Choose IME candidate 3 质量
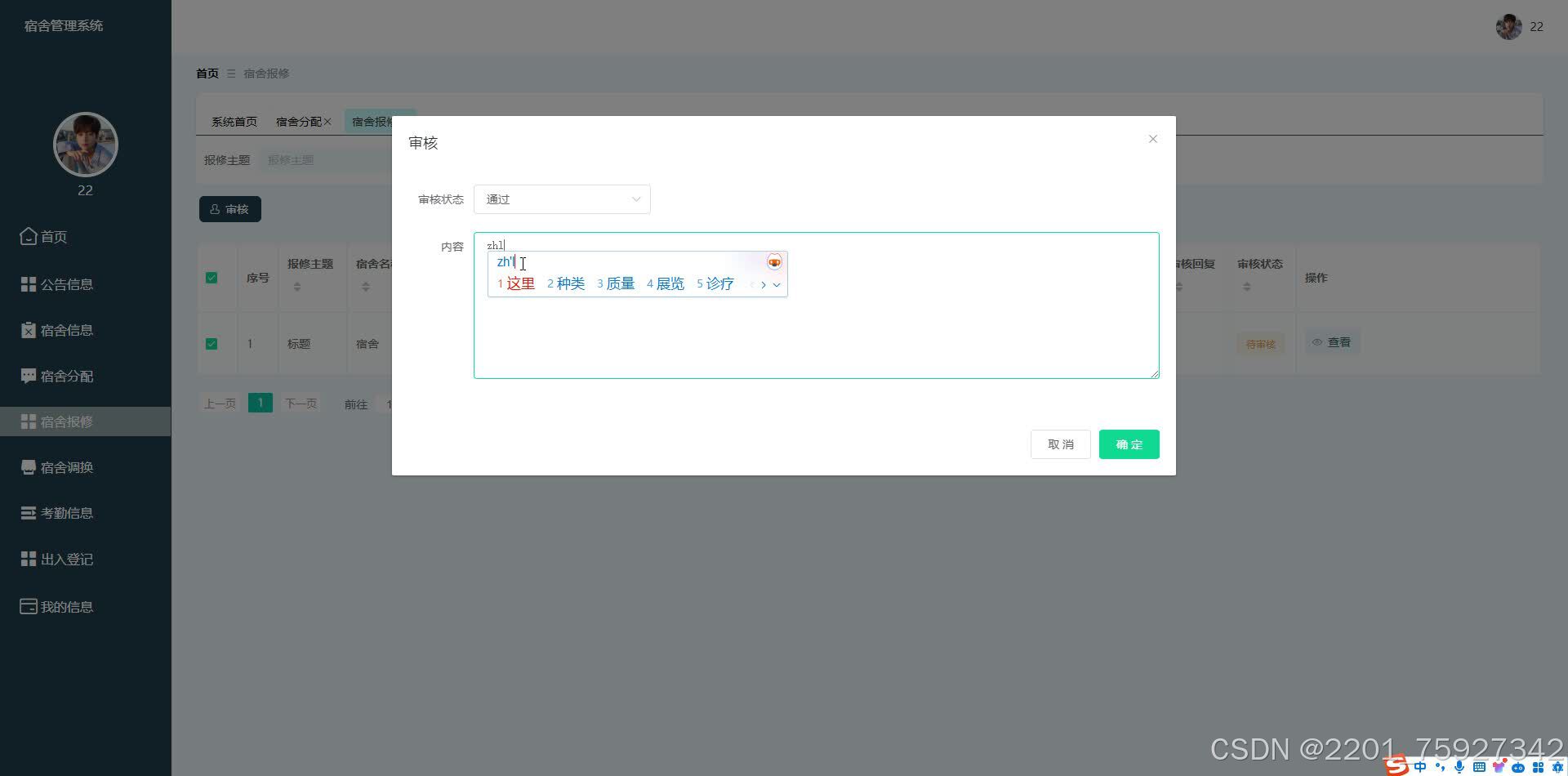This screenshot has height=776, width=1568. tap(616, 283)
